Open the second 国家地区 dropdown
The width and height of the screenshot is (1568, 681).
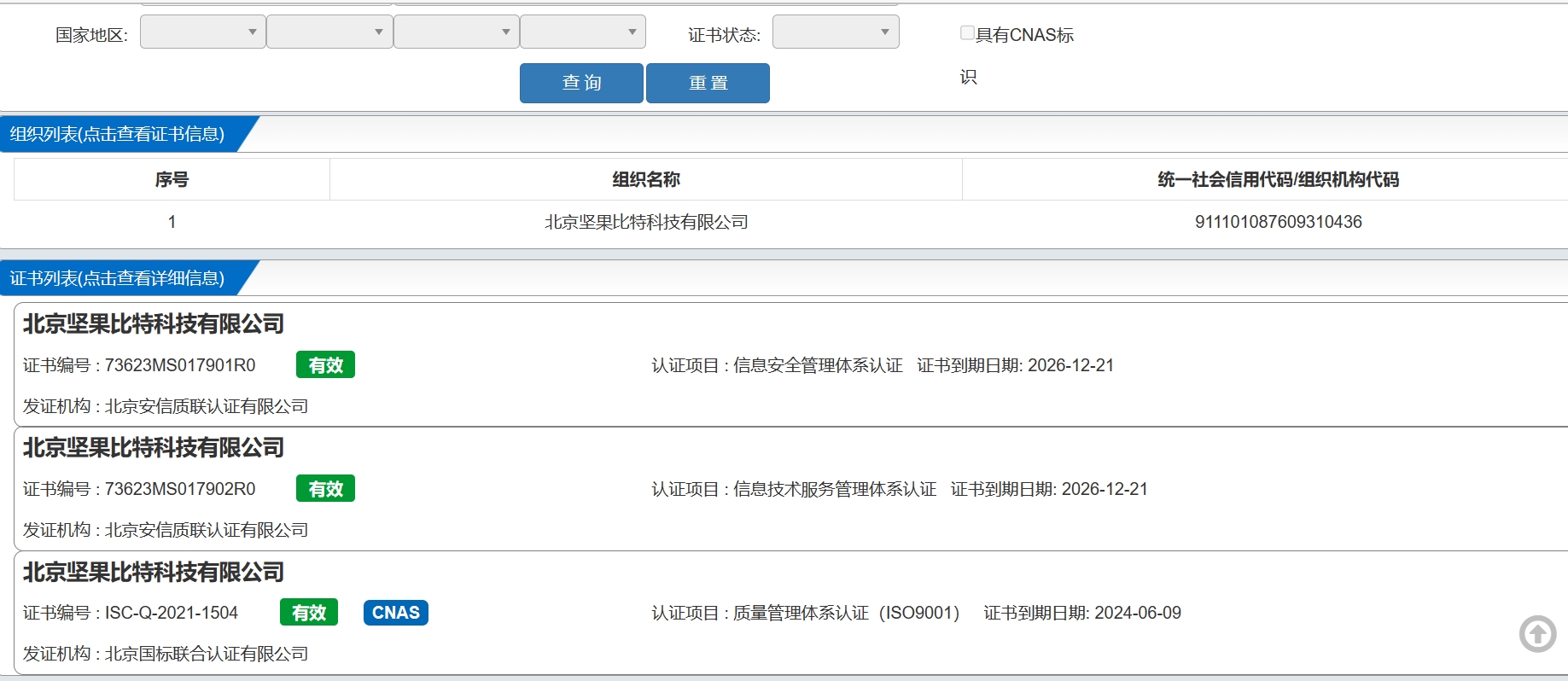pyautogui.click(x=329, y=32)
